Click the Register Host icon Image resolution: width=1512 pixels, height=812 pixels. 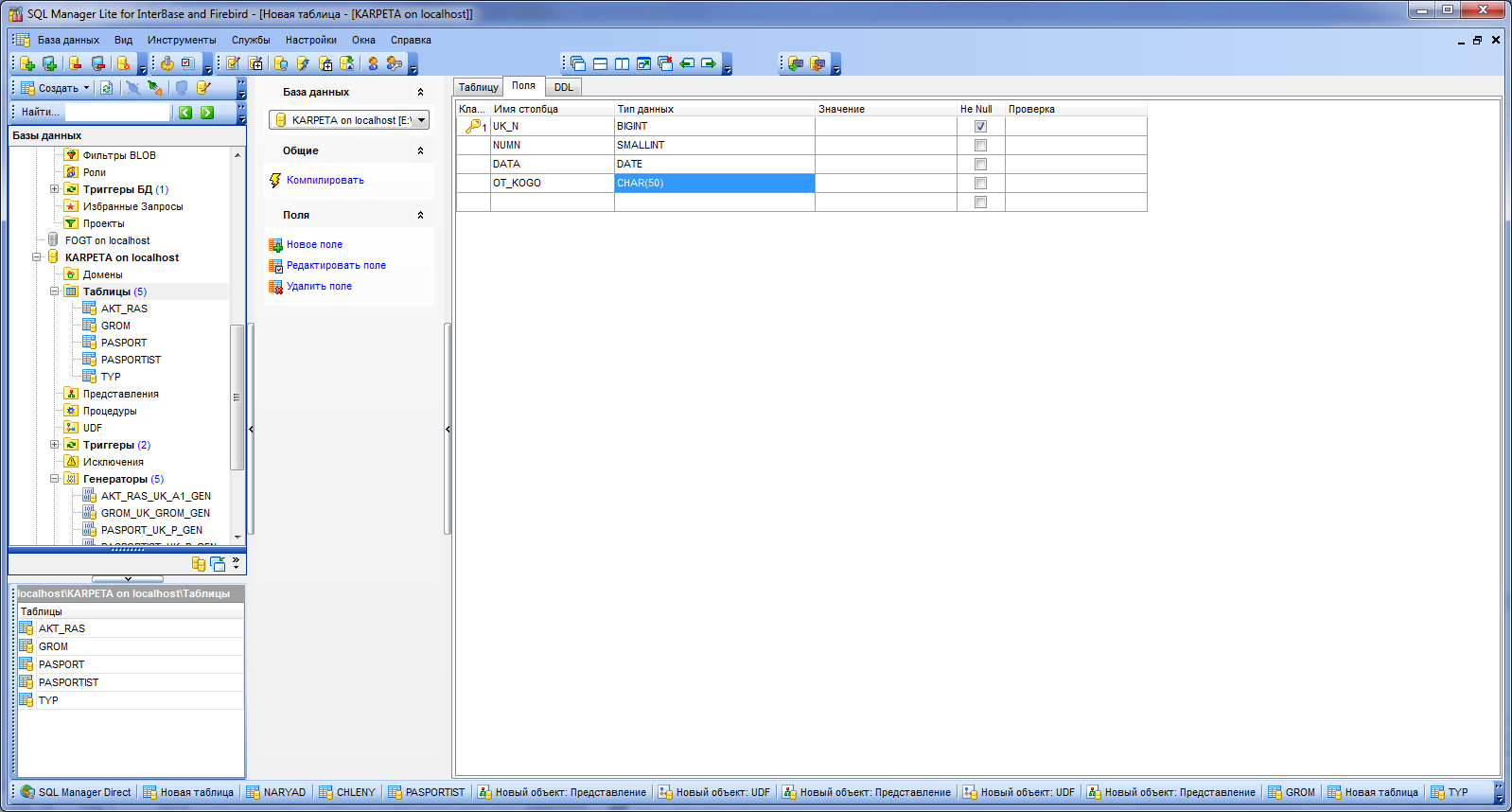[50, 63]
